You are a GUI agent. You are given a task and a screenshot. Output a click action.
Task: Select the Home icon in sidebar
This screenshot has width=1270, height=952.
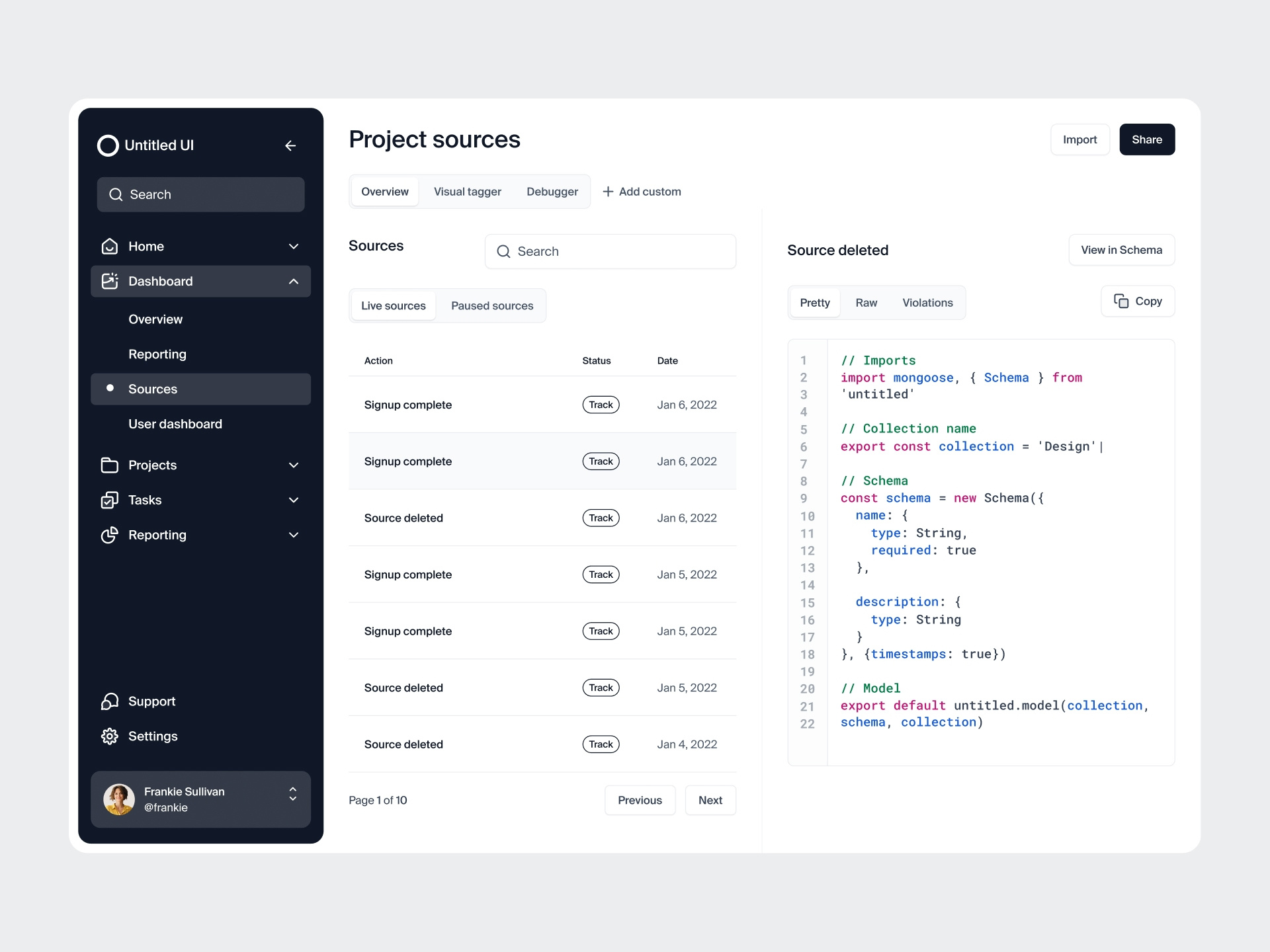click(x=110, y=246)
